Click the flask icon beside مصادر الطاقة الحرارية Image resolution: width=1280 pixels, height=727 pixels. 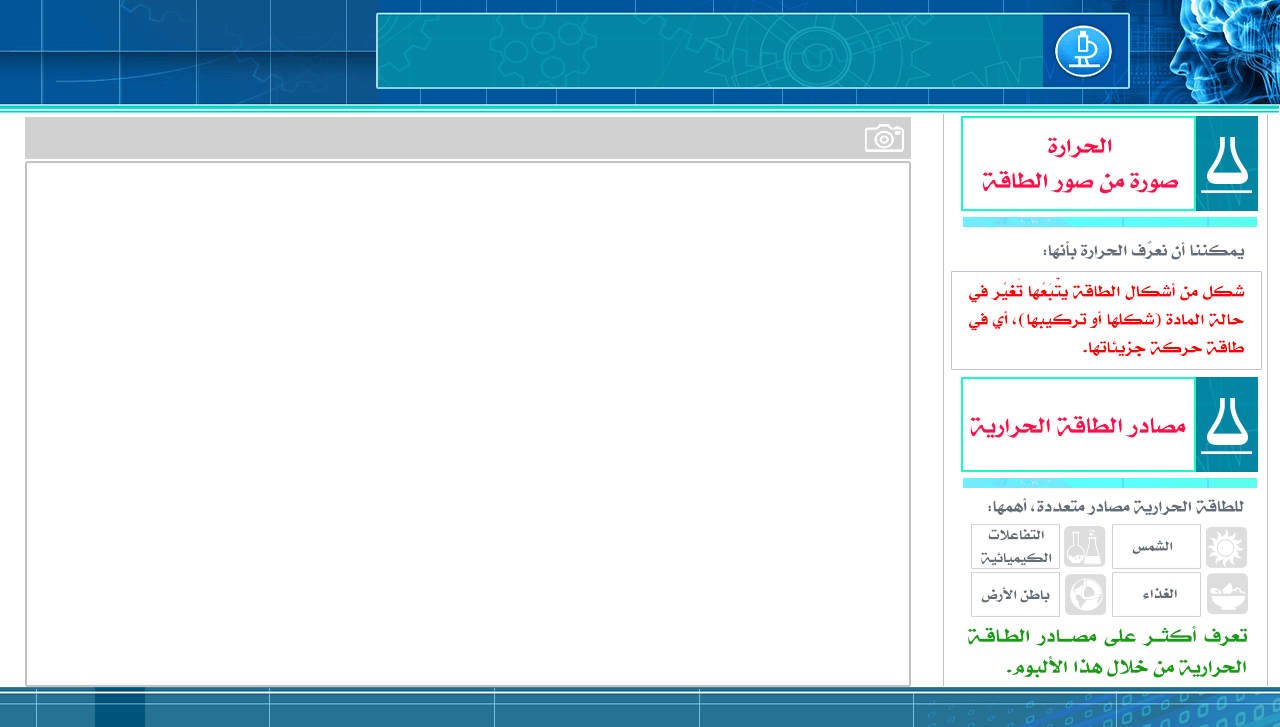click(1227, 424)
